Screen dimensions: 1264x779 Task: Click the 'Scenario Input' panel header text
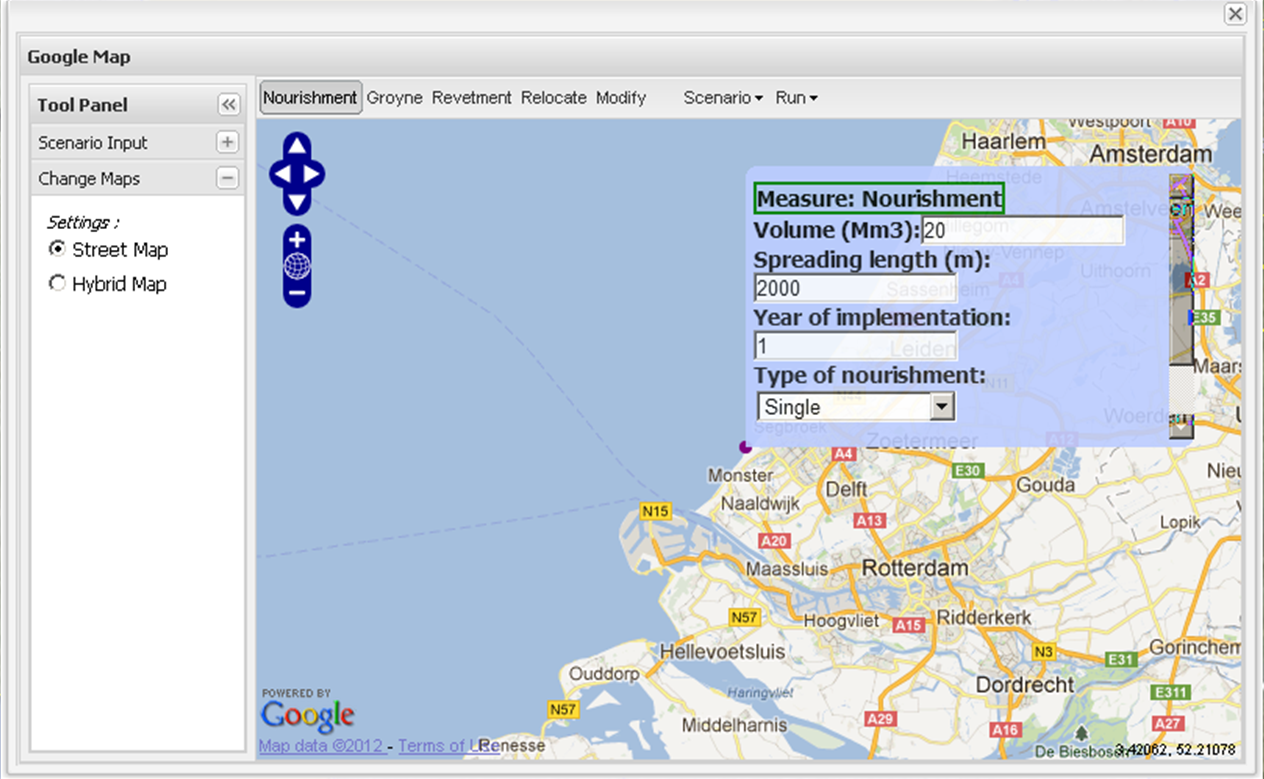pyautogui.click(x=93, y=143)
